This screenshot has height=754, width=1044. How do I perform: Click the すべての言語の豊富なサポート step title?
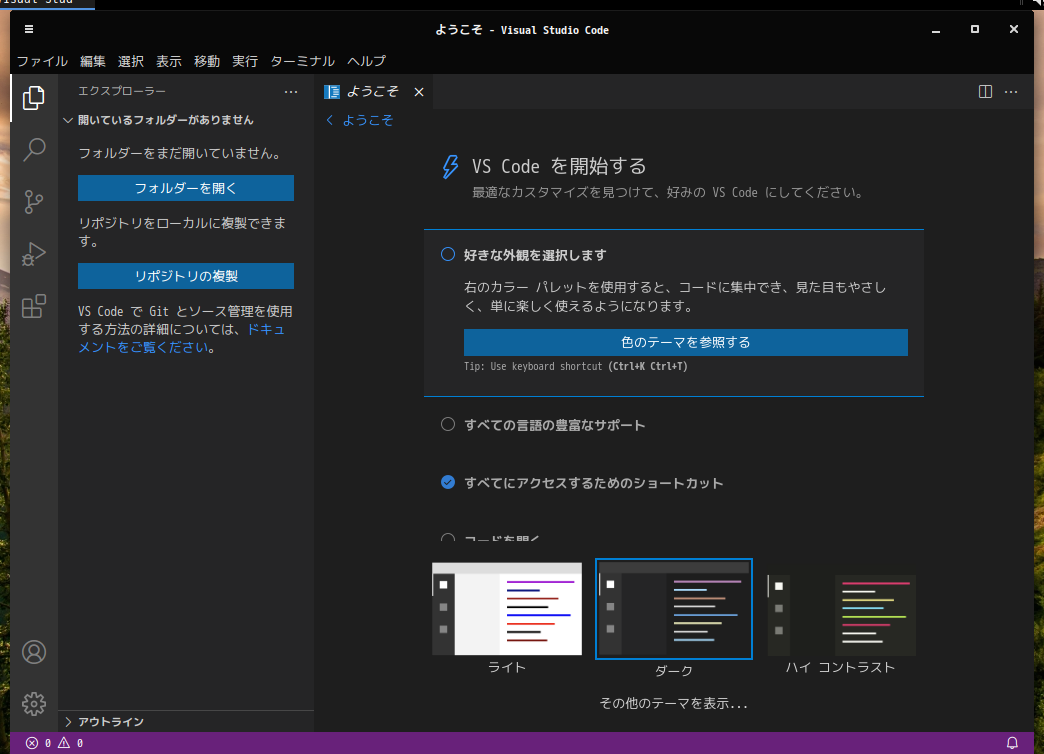555,425
